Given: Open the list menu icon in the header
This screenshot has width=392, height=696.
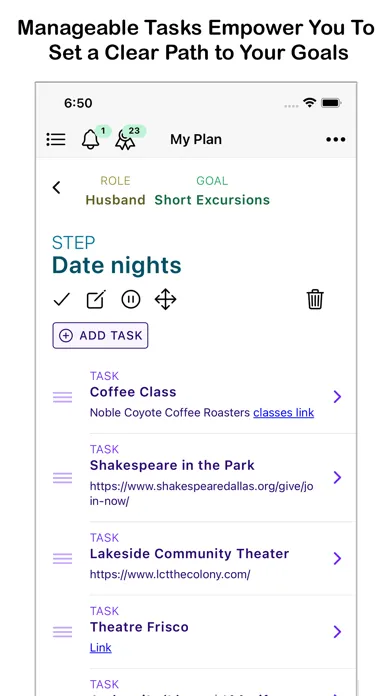Looking at the screenshot, I should 56,139.
